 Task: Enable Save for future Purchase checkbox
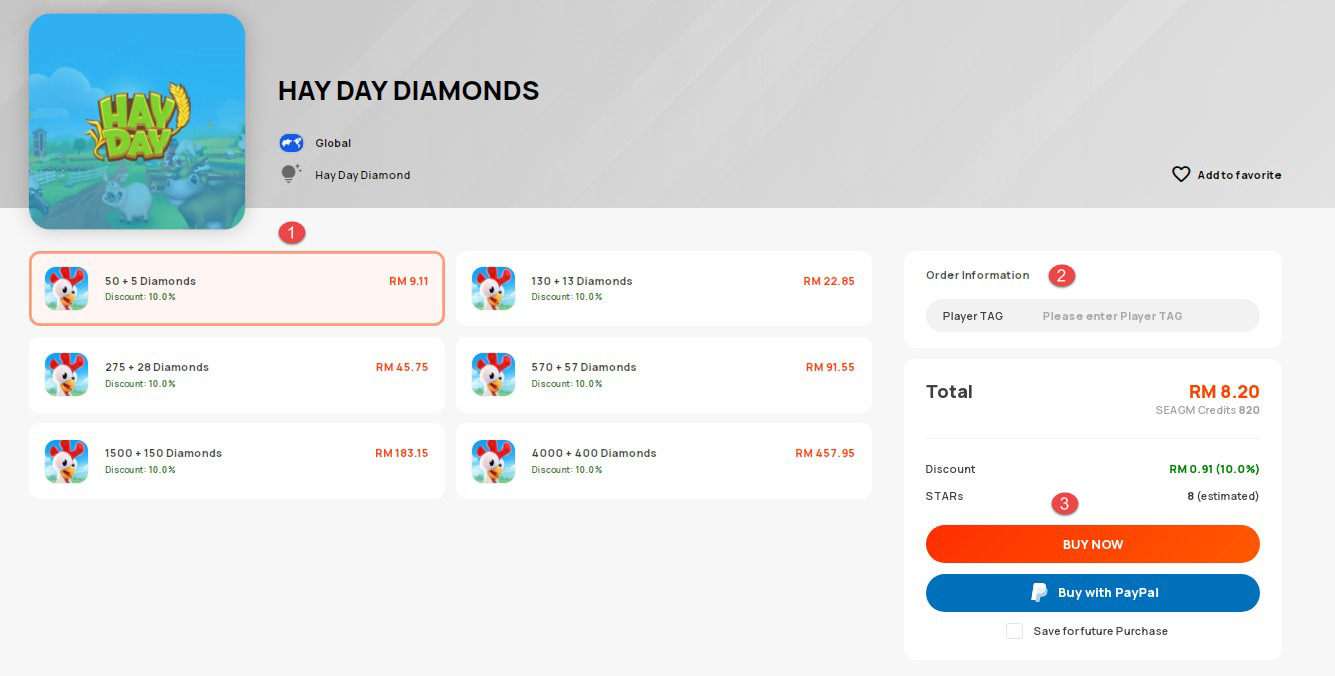[1014, 631]
